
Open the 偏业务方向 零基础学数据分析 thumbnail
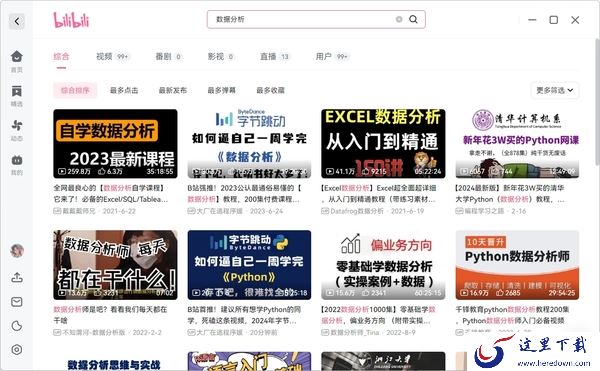(383, 265)
